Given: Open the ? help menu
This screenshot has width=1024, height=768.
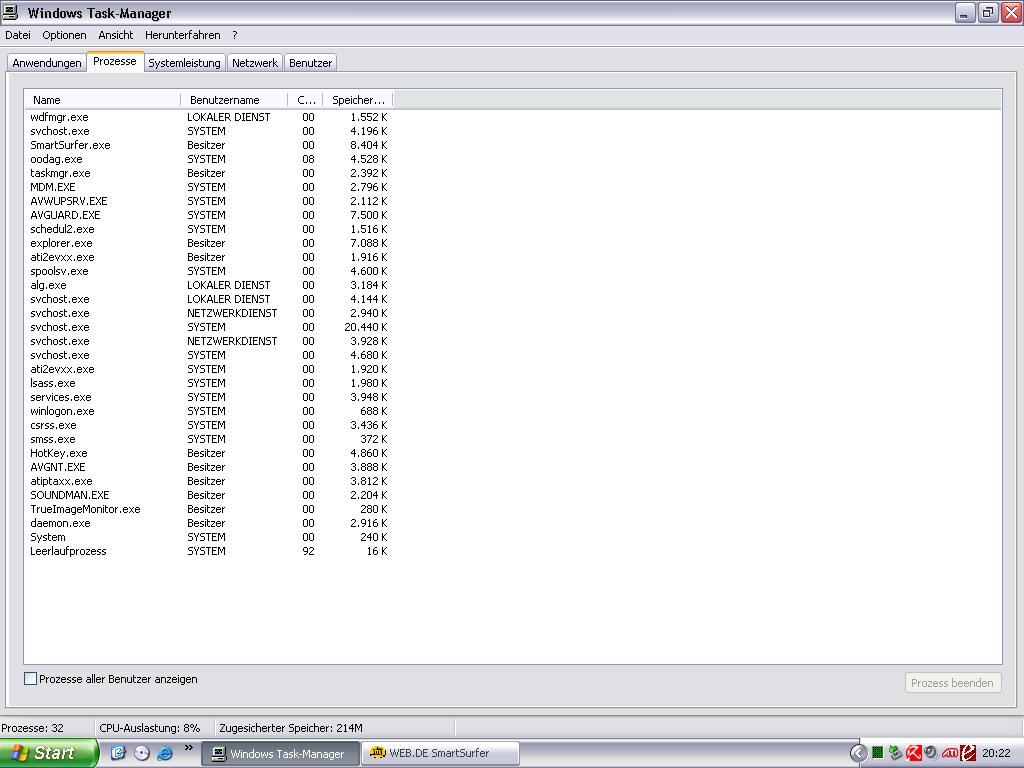Looking at the screenshot, I should click(x=235, y=35).
